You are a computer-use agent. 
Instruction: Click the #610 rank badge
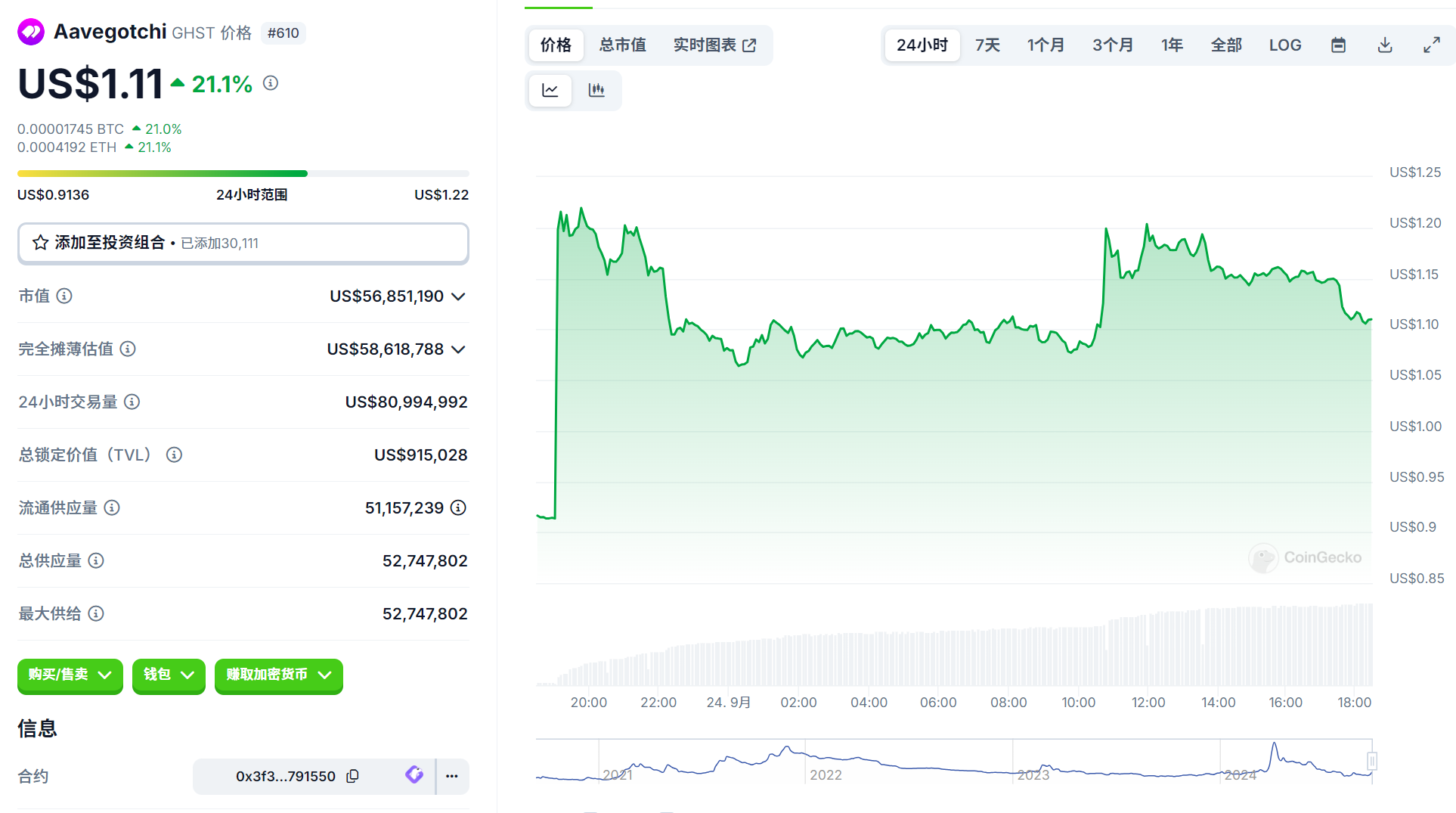coord(283,33)
